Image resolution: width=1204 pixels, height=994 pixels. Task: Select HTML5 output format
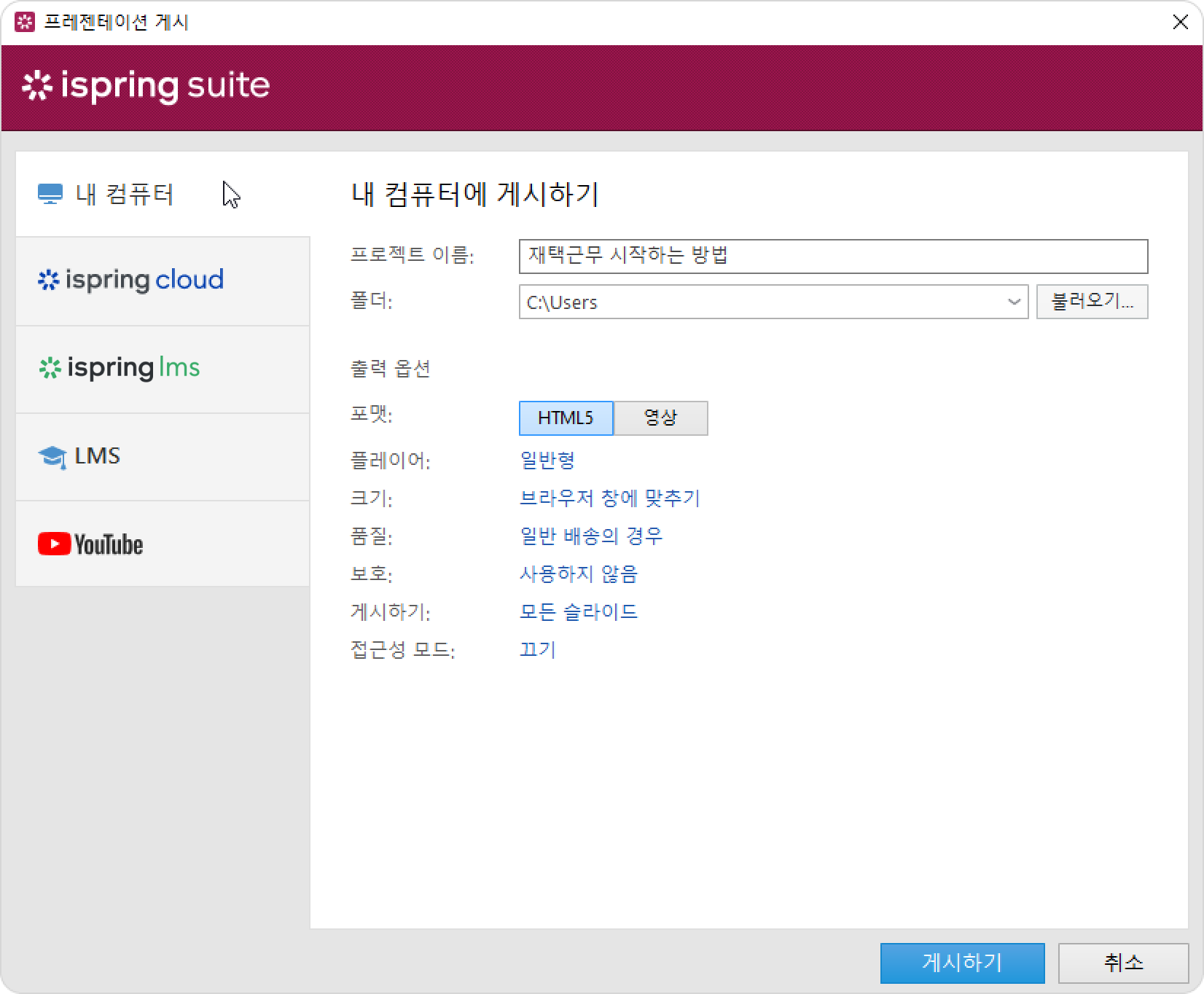[x=566, y=418]
